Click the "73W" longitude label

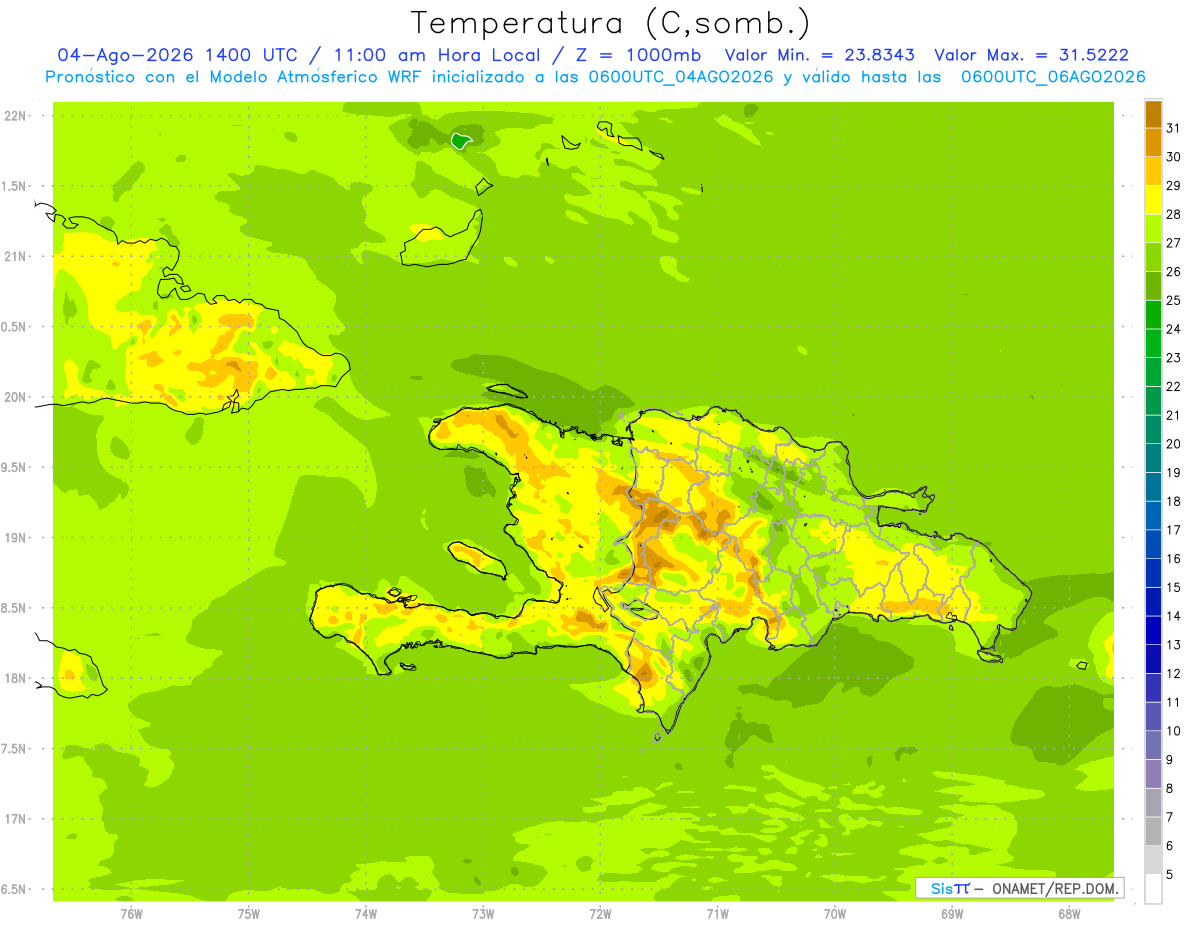483,913
